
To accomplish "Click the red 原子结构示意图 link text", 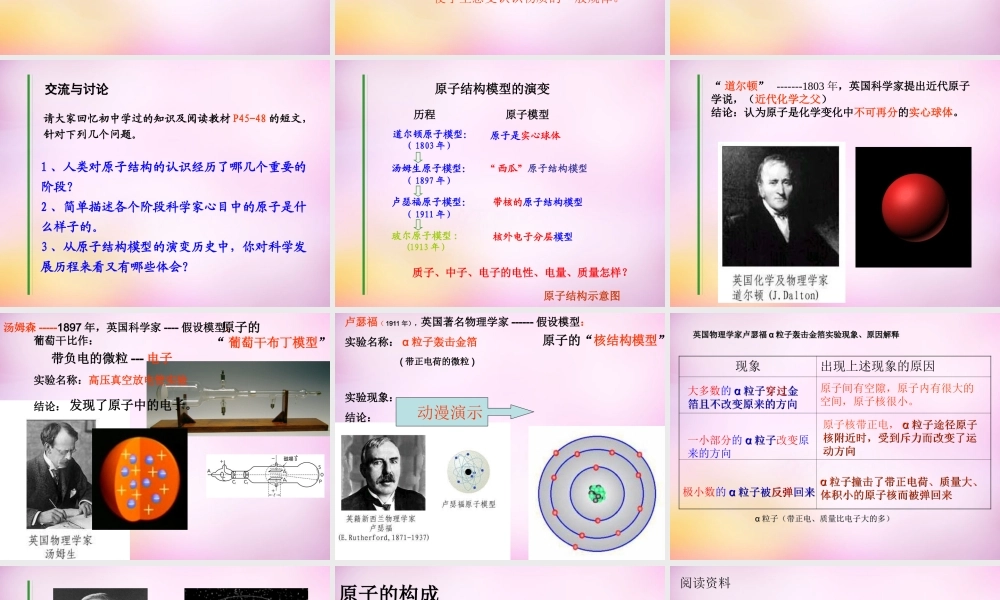I will point(583,295).
